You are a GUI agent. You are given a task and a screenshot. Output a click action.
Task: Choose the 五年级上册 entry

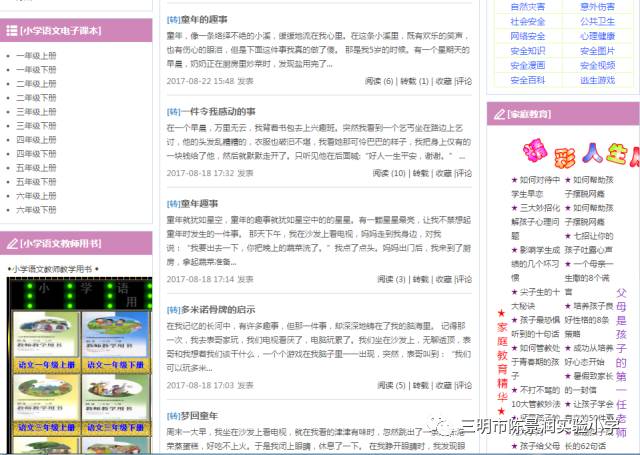tap(36, 168)
